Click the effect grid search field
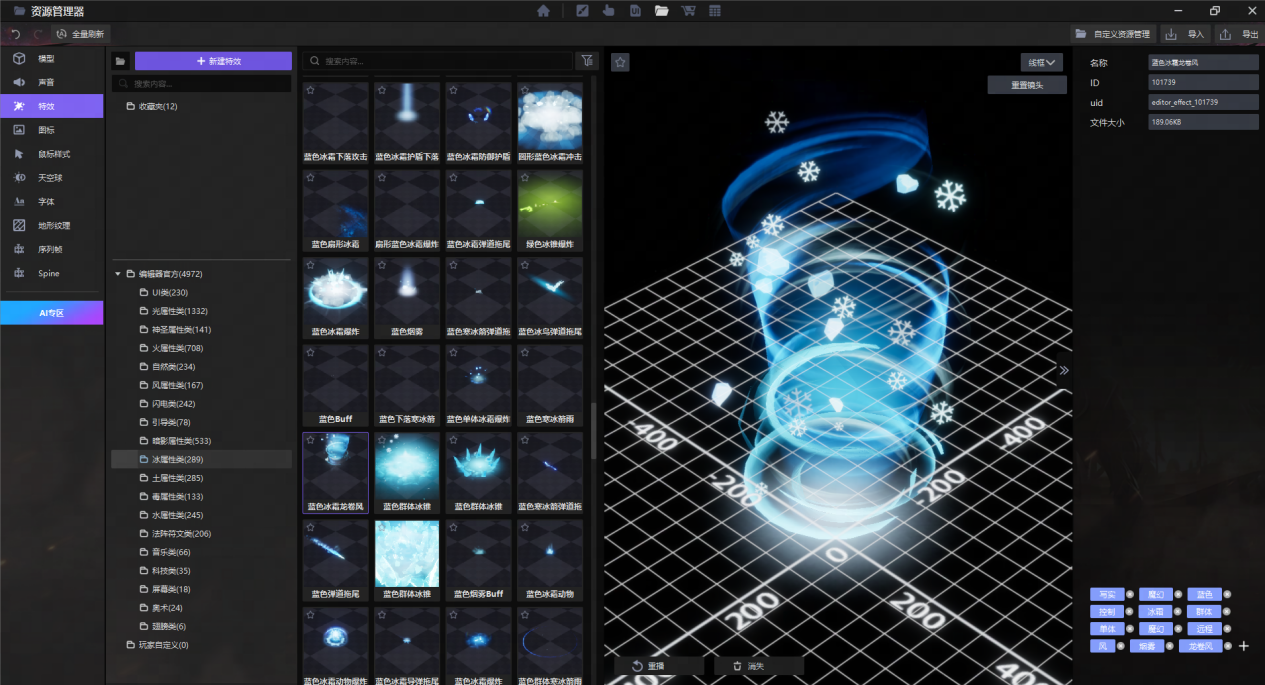The width and height of the screenshot is (1265, 685). [438, 61]
